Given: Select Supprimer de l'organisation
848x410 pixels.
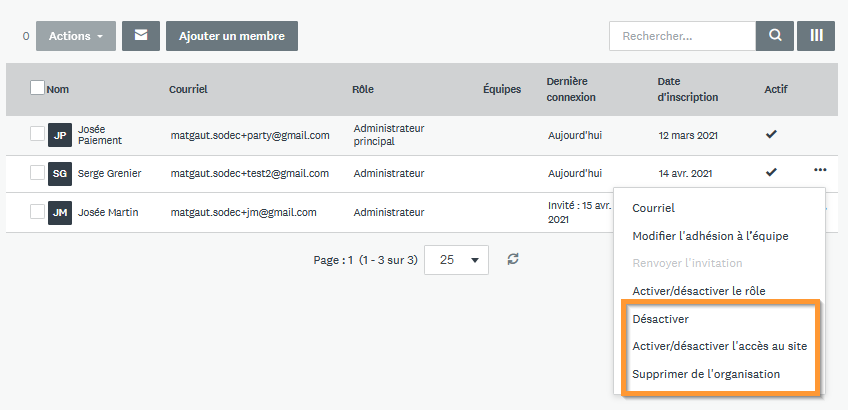Looking at the screenshot, I should [706, 374].
